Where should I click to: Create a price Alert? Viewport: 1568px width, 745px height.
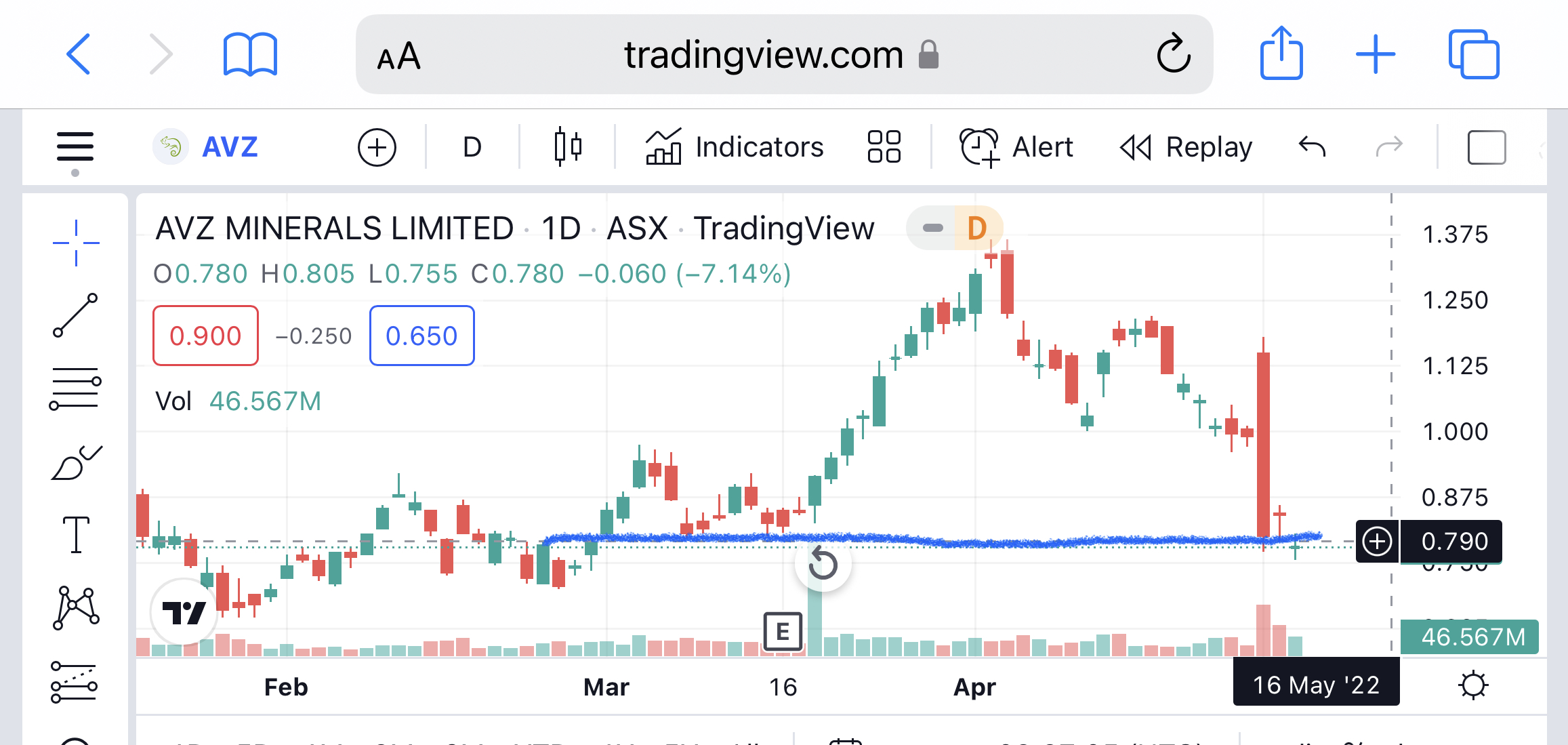point(1016,147)
